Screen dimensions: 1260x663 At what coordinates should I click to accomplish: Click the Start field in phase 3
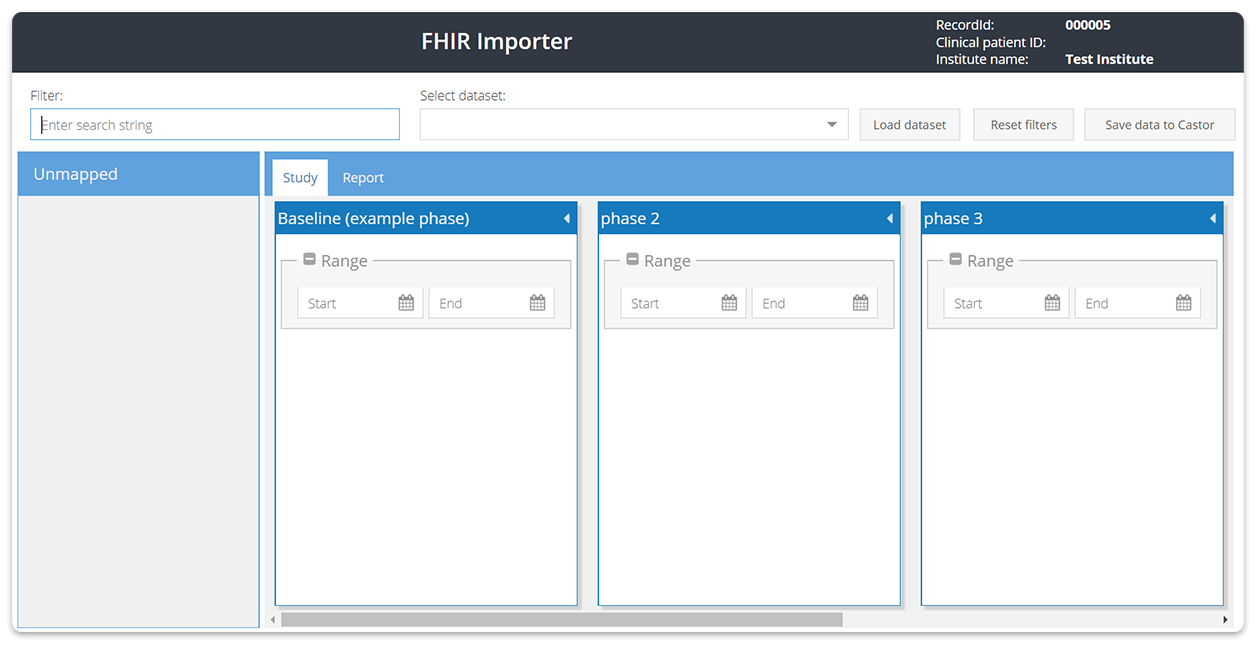[x=1006, y=303]
